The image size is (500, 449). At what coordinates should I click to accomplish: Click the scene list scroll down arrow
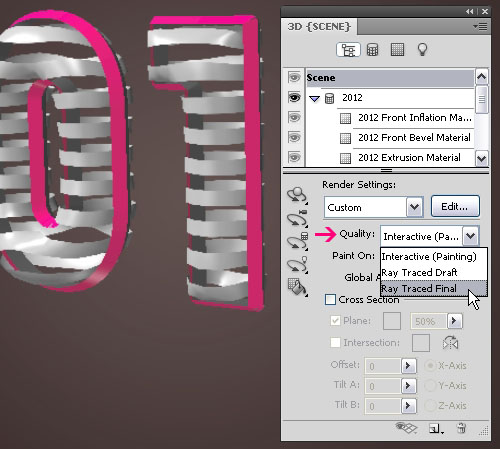point(481,158)
